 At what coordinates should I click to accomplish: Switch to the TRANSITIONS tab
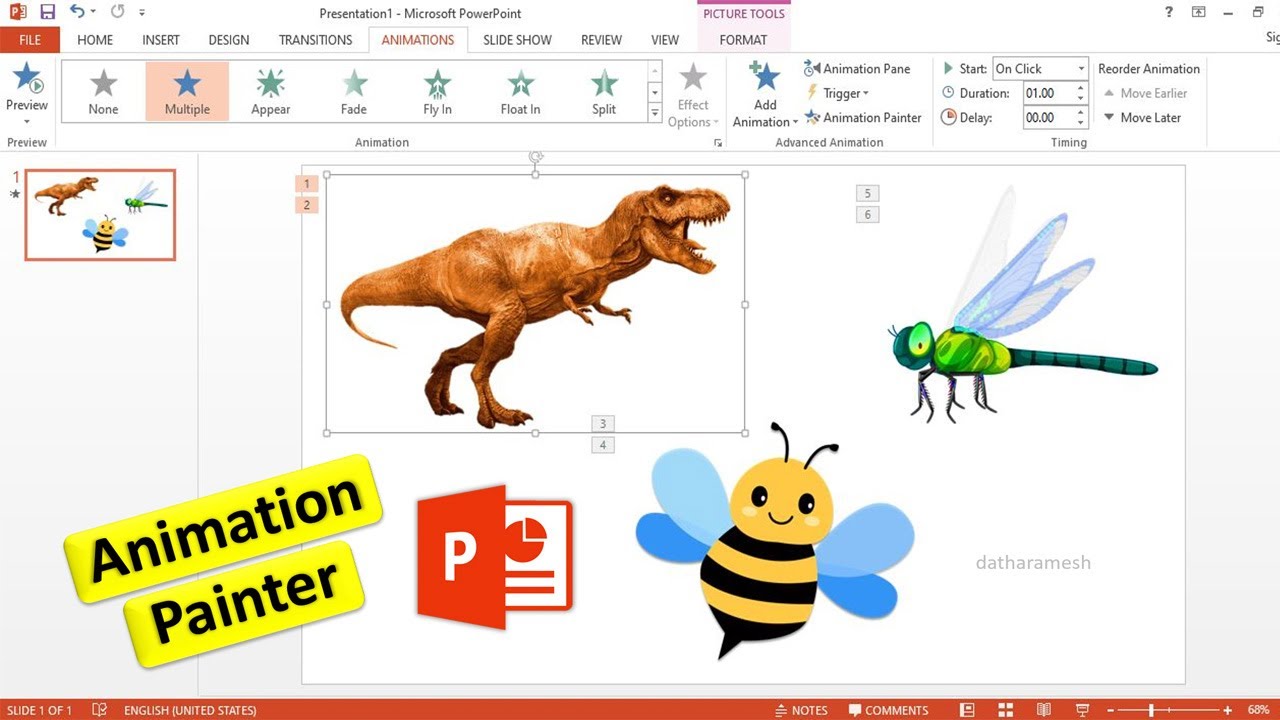click(x=316, y=40)
